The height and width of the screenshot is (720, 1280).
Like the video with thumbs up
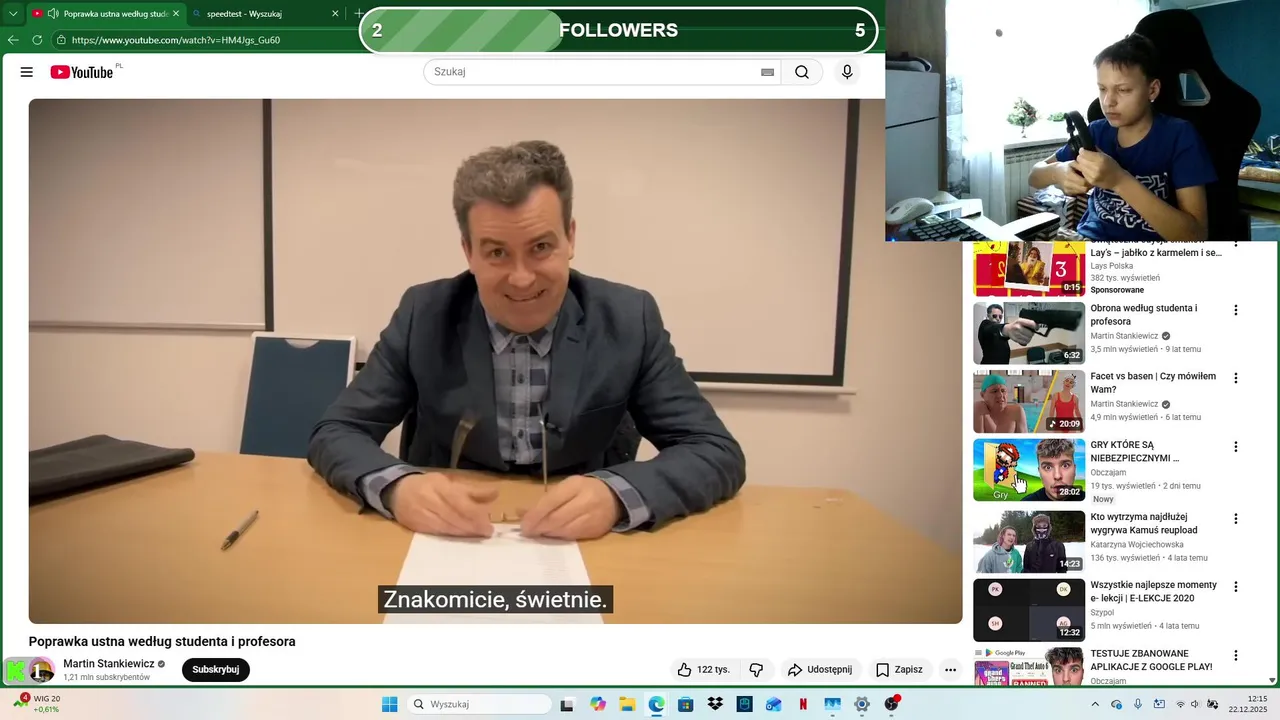[704, 670]
